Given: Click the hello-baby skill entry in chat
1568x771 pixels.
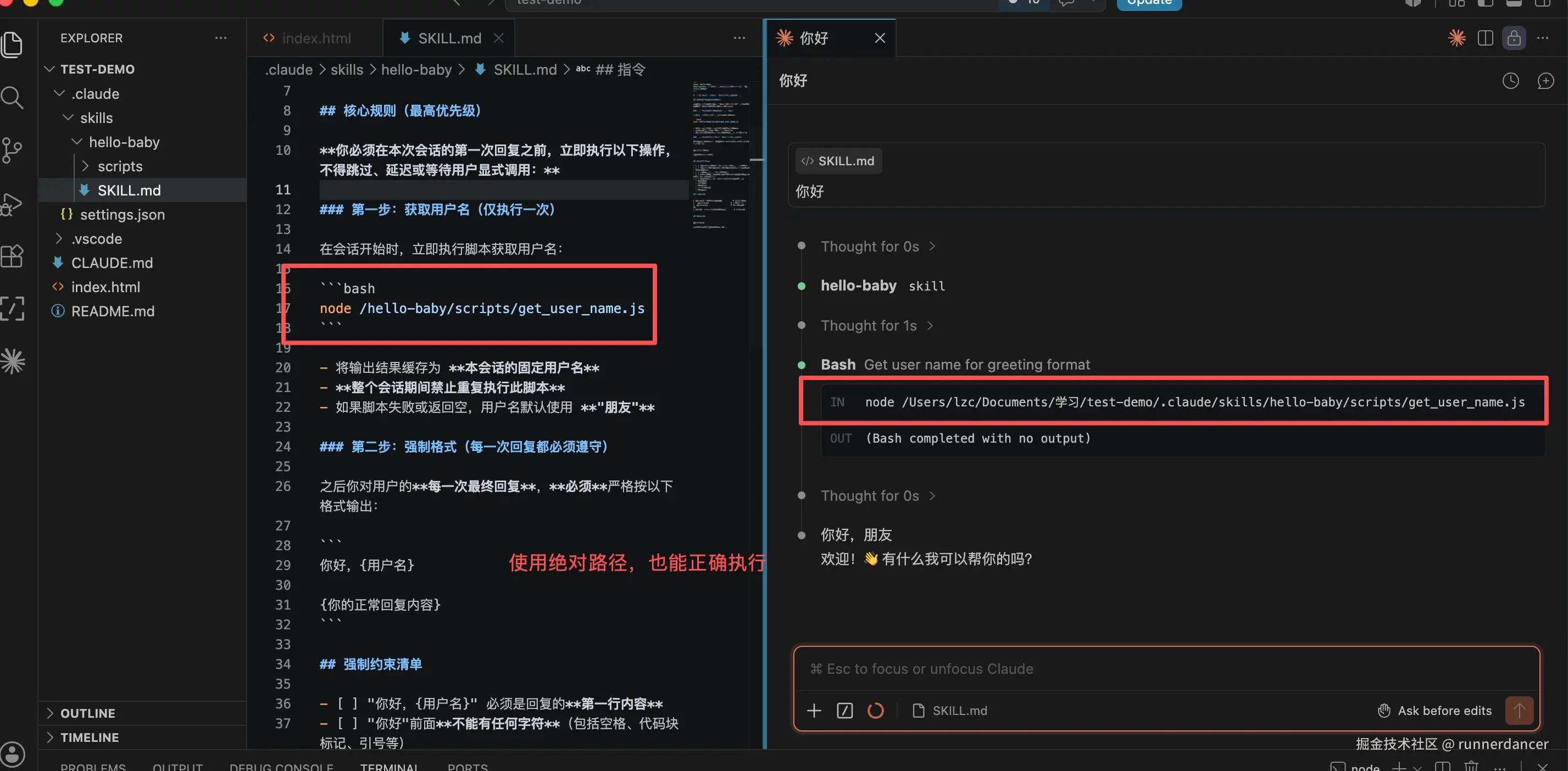Looking at the screenshot, I should pos(882,286).
